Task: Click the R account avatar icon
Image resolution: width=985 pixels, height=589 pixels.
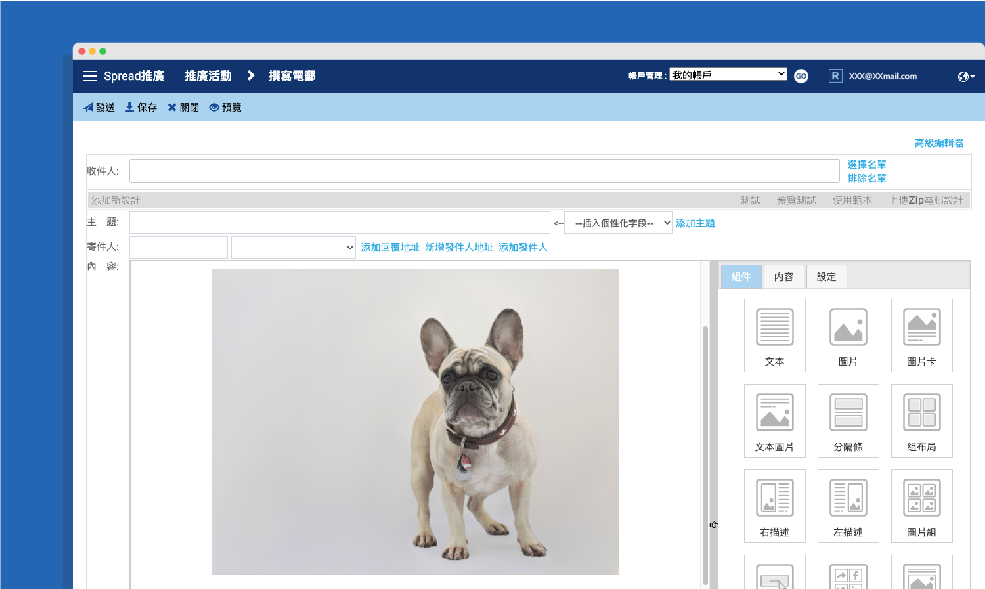Action: tap(835, 76)
